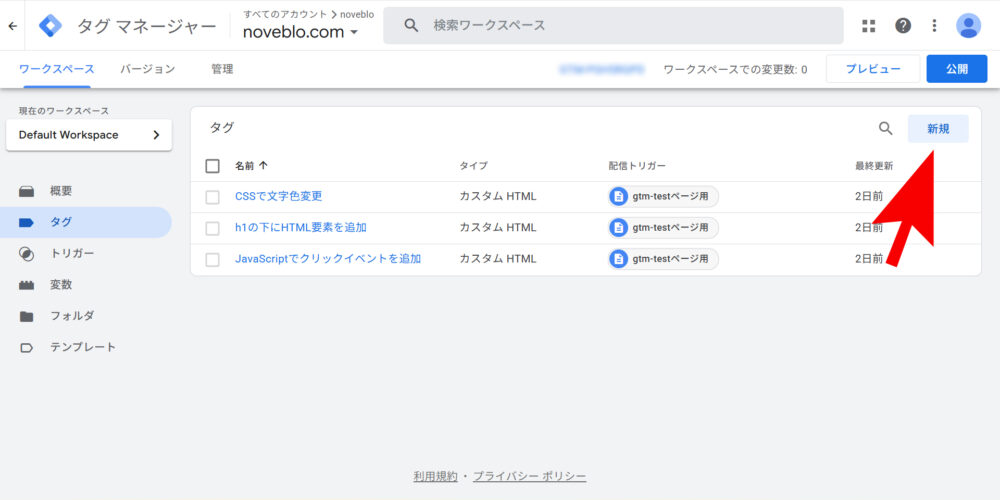1000x500 pixels.
Task: Open トリガー in the sidebar
Action: pyautogui.click(x=72, y=253)
